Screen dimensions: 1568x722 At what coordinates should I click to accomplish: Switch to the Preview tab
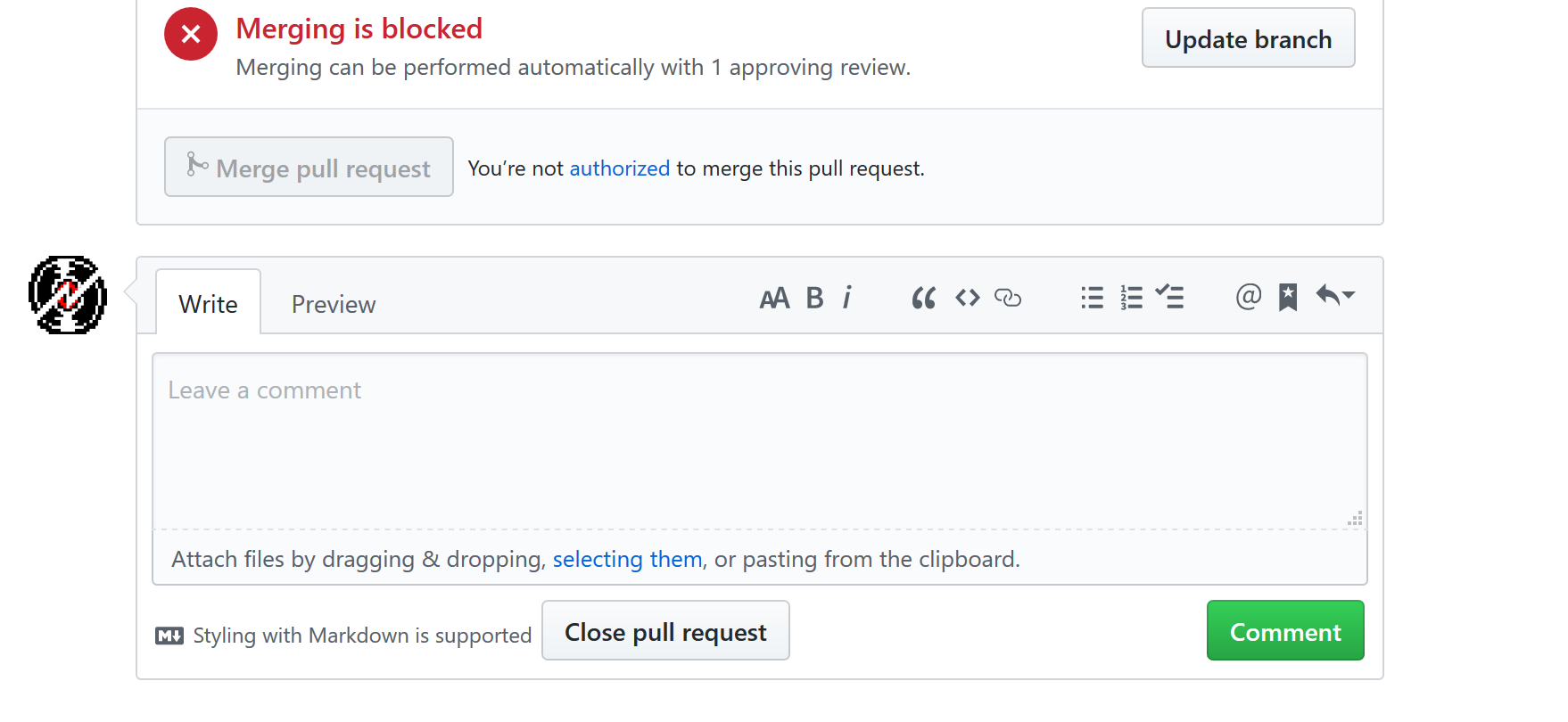point(333,303)
